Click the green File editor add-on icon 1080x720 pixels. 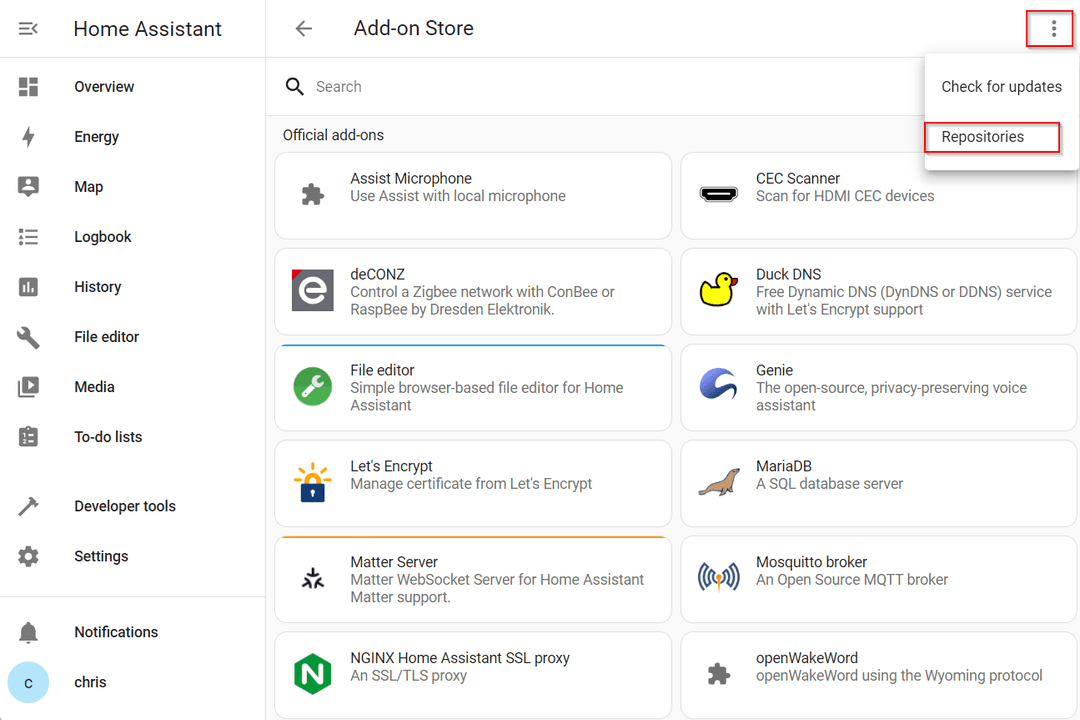coord(313,387)
